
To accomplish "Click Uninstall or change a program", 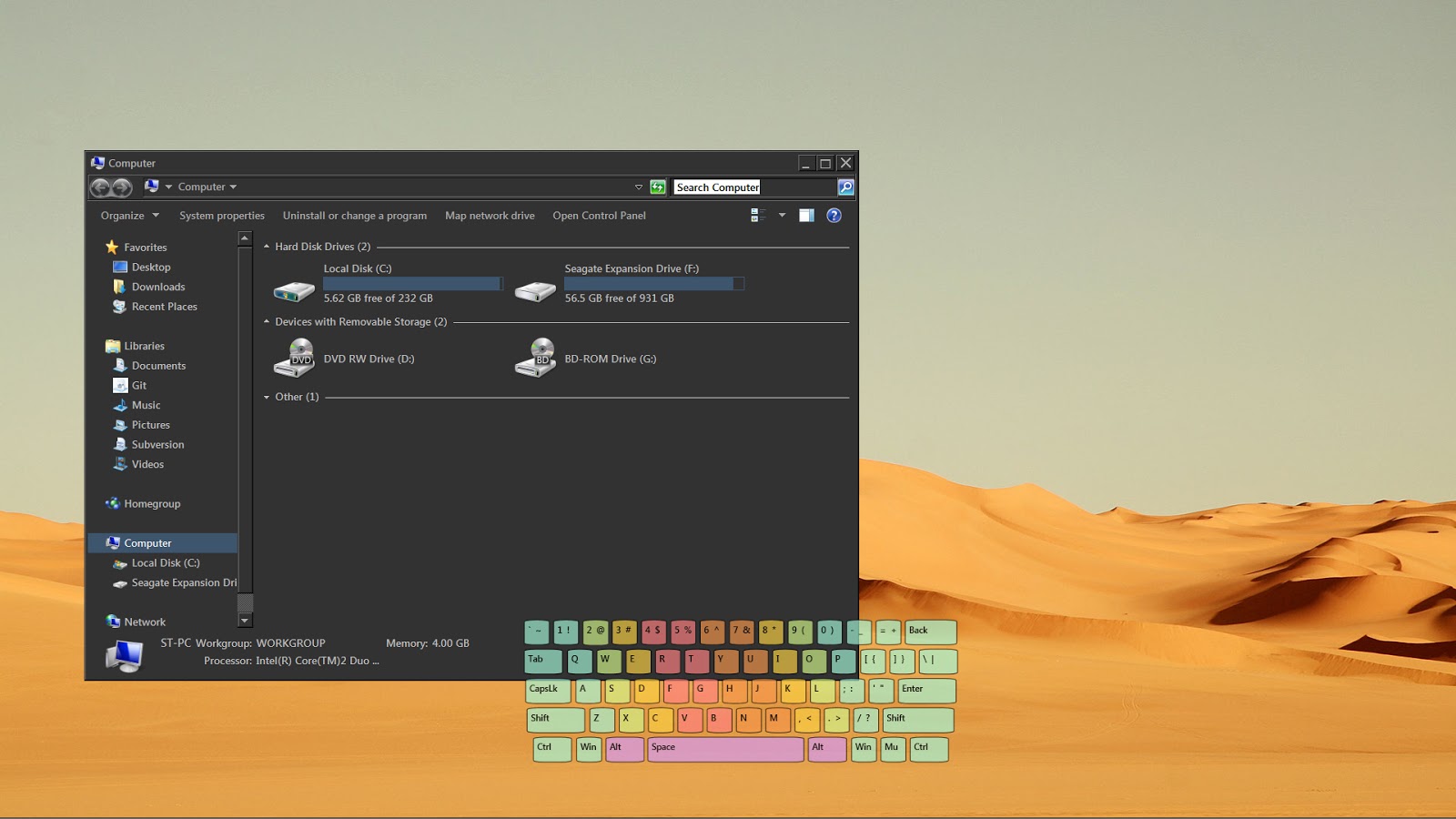I will click(x=355, y=216).
